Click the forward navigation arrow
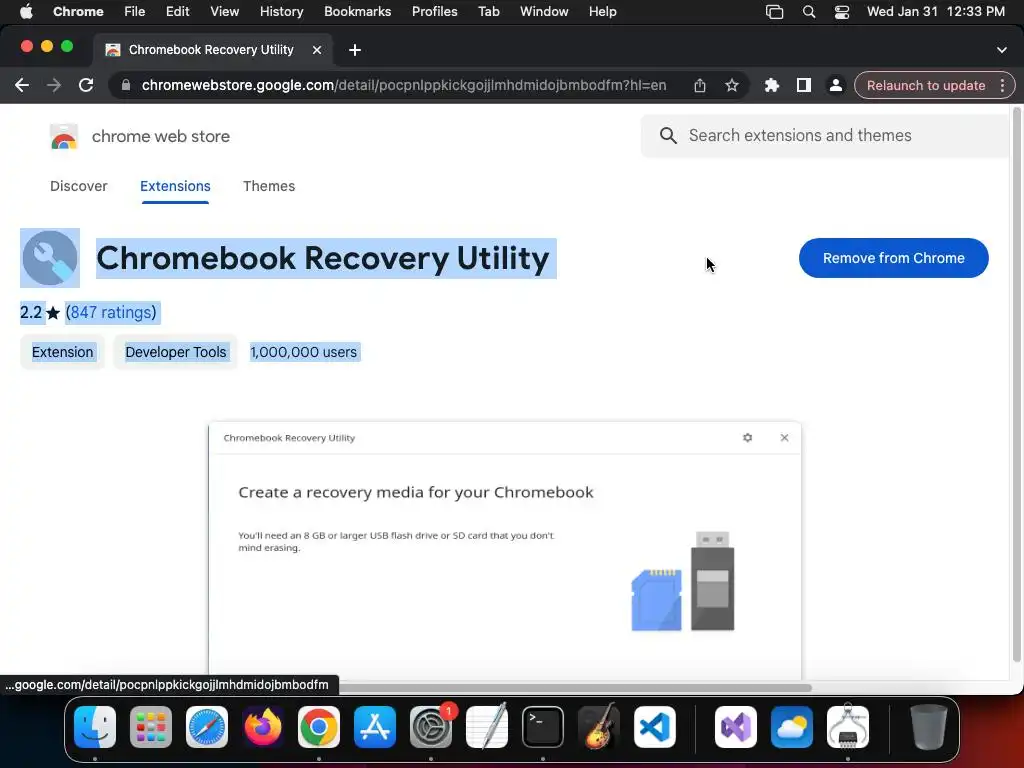Viewport: 1024px width, 768px height. tap(54, 86)
